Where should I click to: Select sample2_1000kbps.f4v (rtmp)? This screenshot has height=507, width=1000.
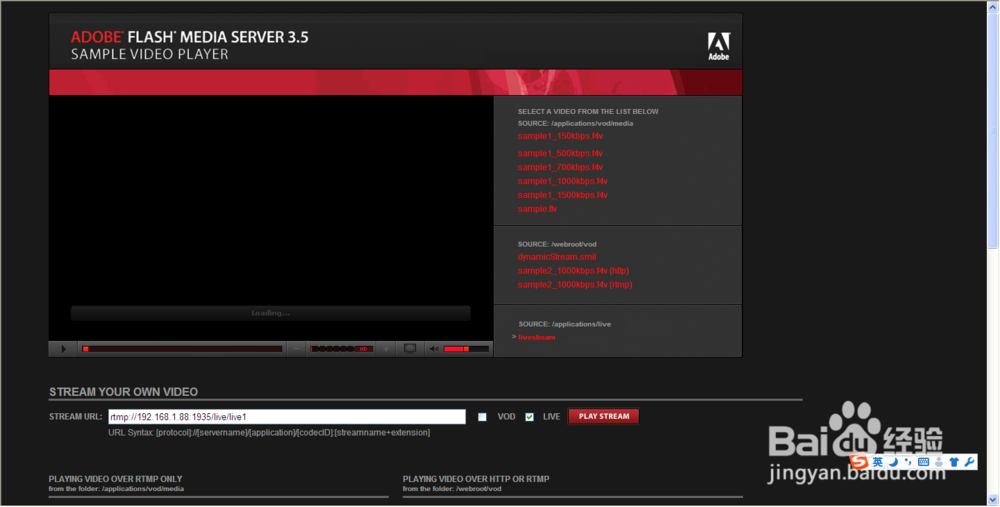pos(575,285)
